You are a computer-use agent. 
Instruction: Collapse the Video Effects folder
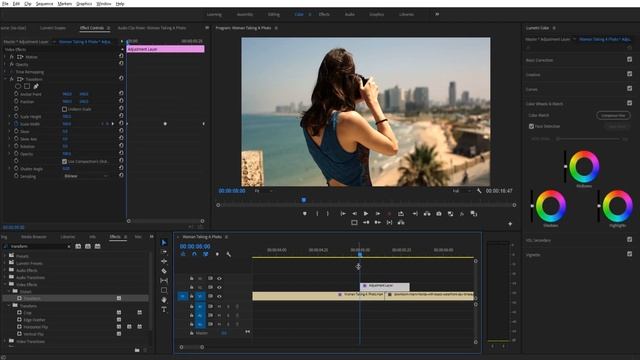coord(5,284)
